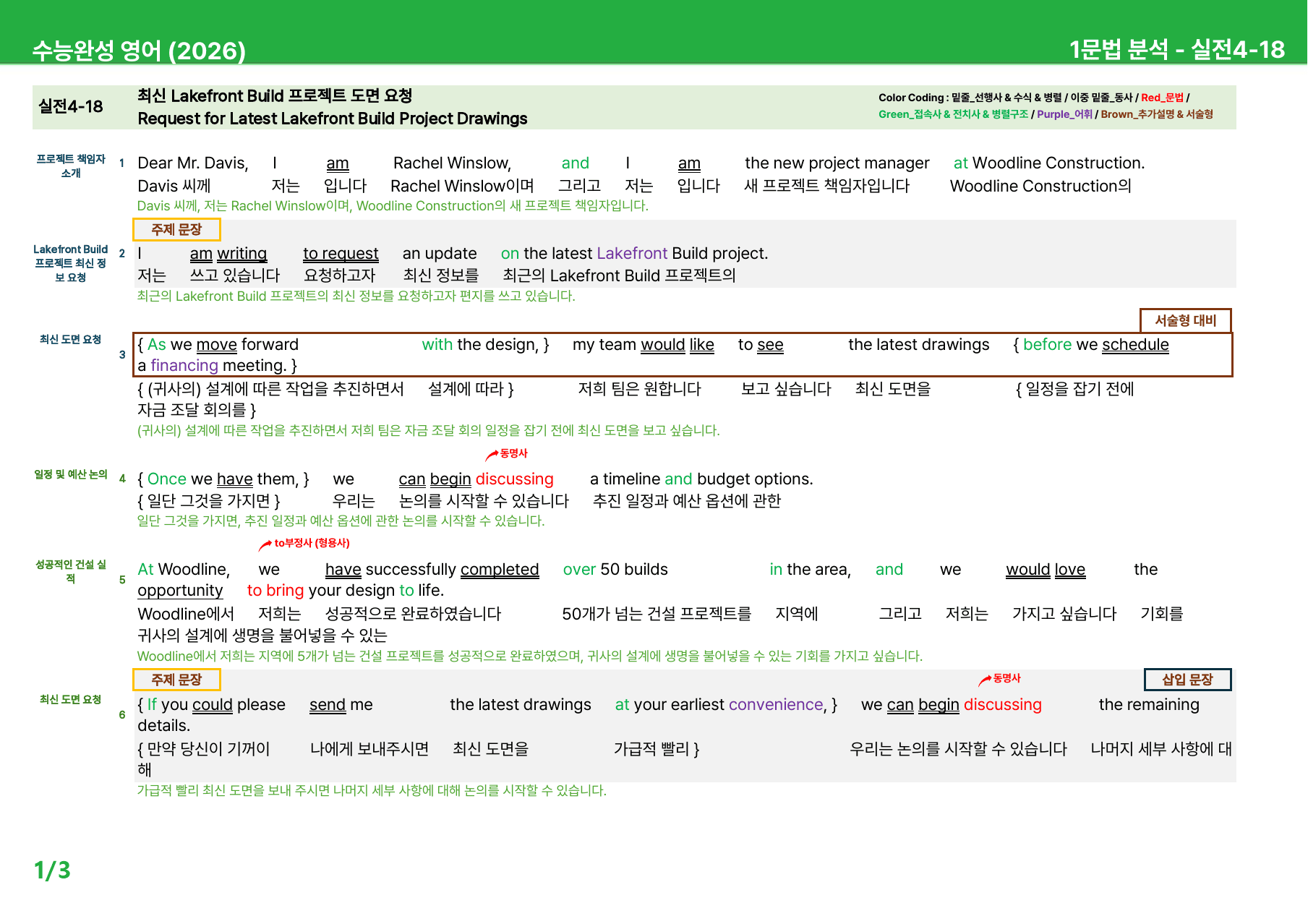The height and width of the screenshot is (924, 1308).
Task: Click underlined 'would love' in sentence 5
Action: [x=1046, y=570]
